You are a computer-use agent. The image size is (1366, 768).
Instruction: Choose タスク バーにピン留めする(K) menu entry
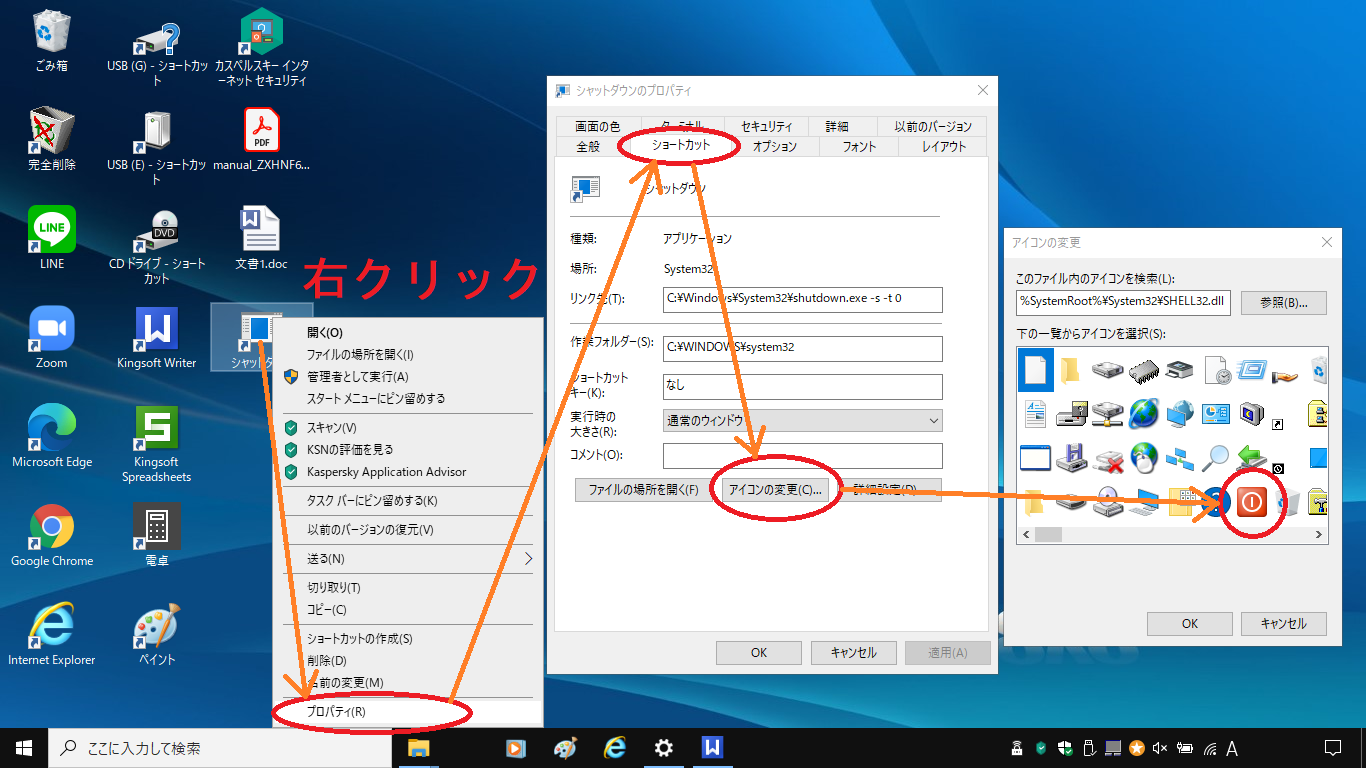click(x=408, y=500)
